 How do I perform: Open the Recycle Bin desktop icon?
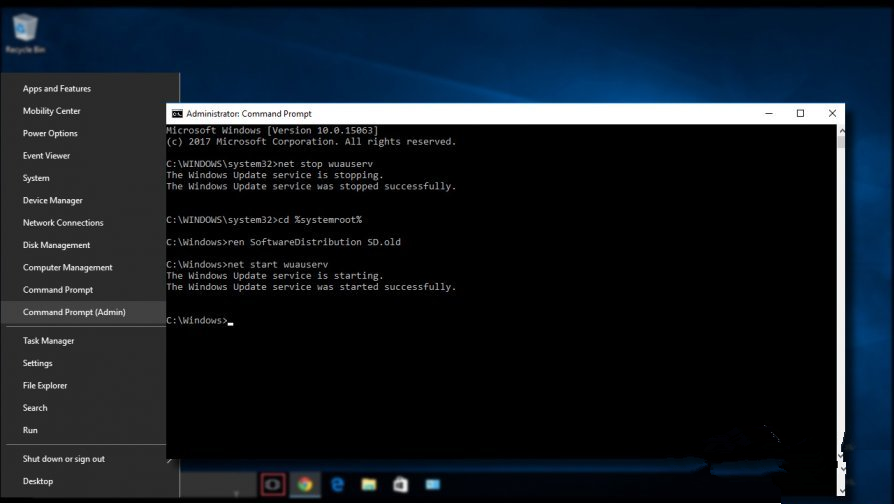[x=25, y=34]
